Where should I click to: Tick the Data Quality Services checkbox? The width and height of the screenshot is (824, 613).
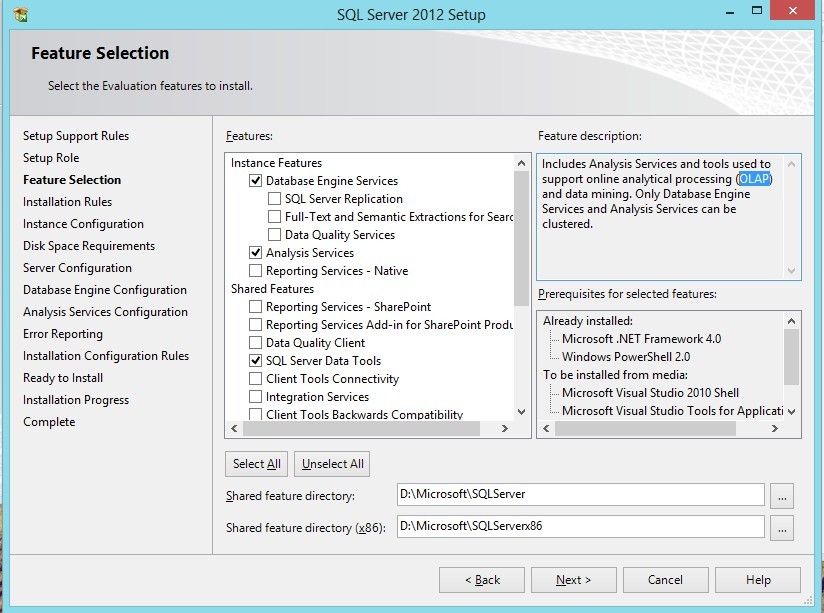tap(274, 234)
